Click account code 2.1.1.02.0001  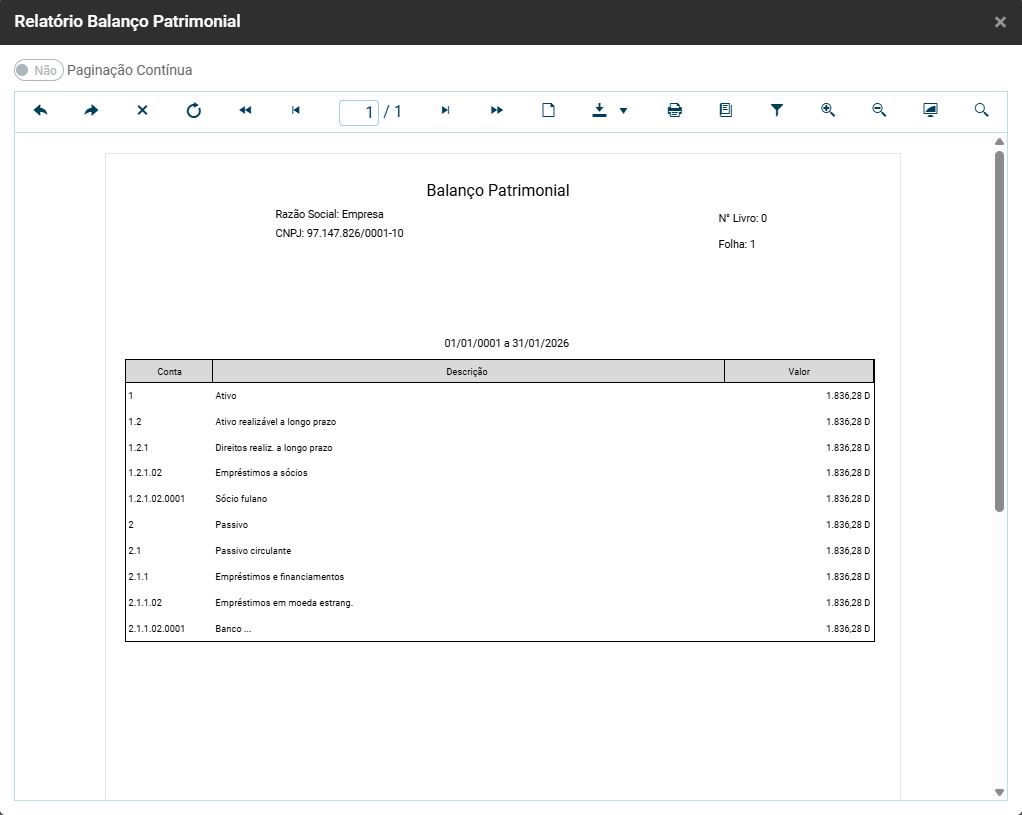(x=156, y=629)
